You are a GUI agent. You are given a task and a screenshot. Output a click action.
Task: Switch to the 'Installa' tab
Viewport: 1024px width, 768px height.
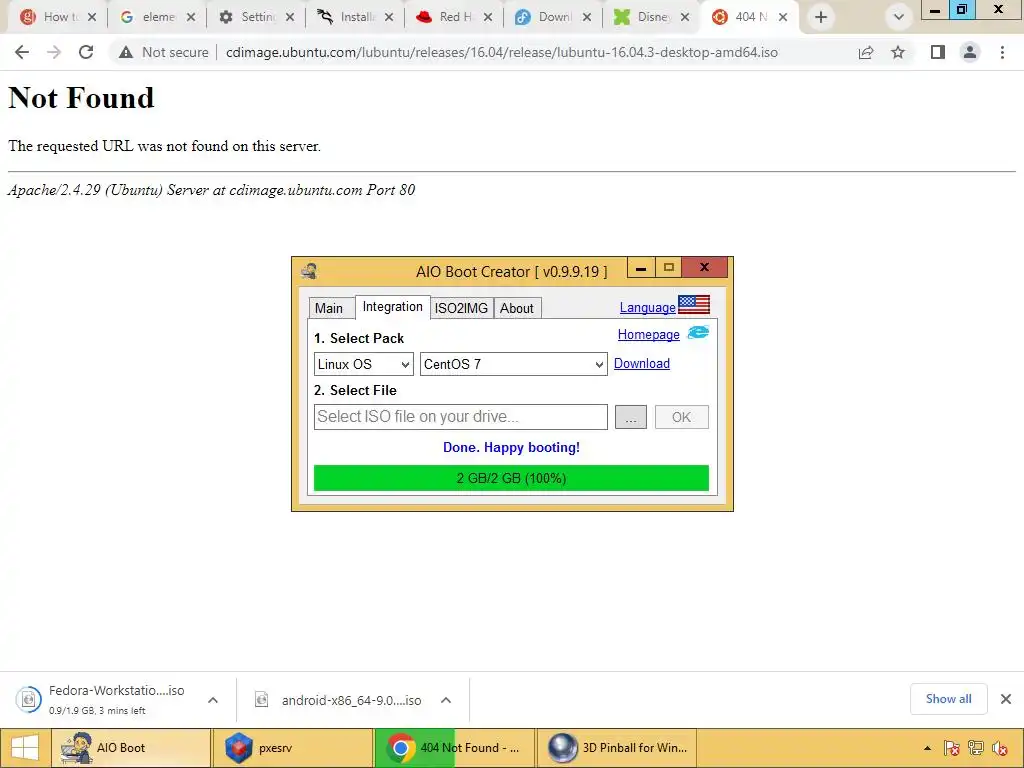coord(355,17)
